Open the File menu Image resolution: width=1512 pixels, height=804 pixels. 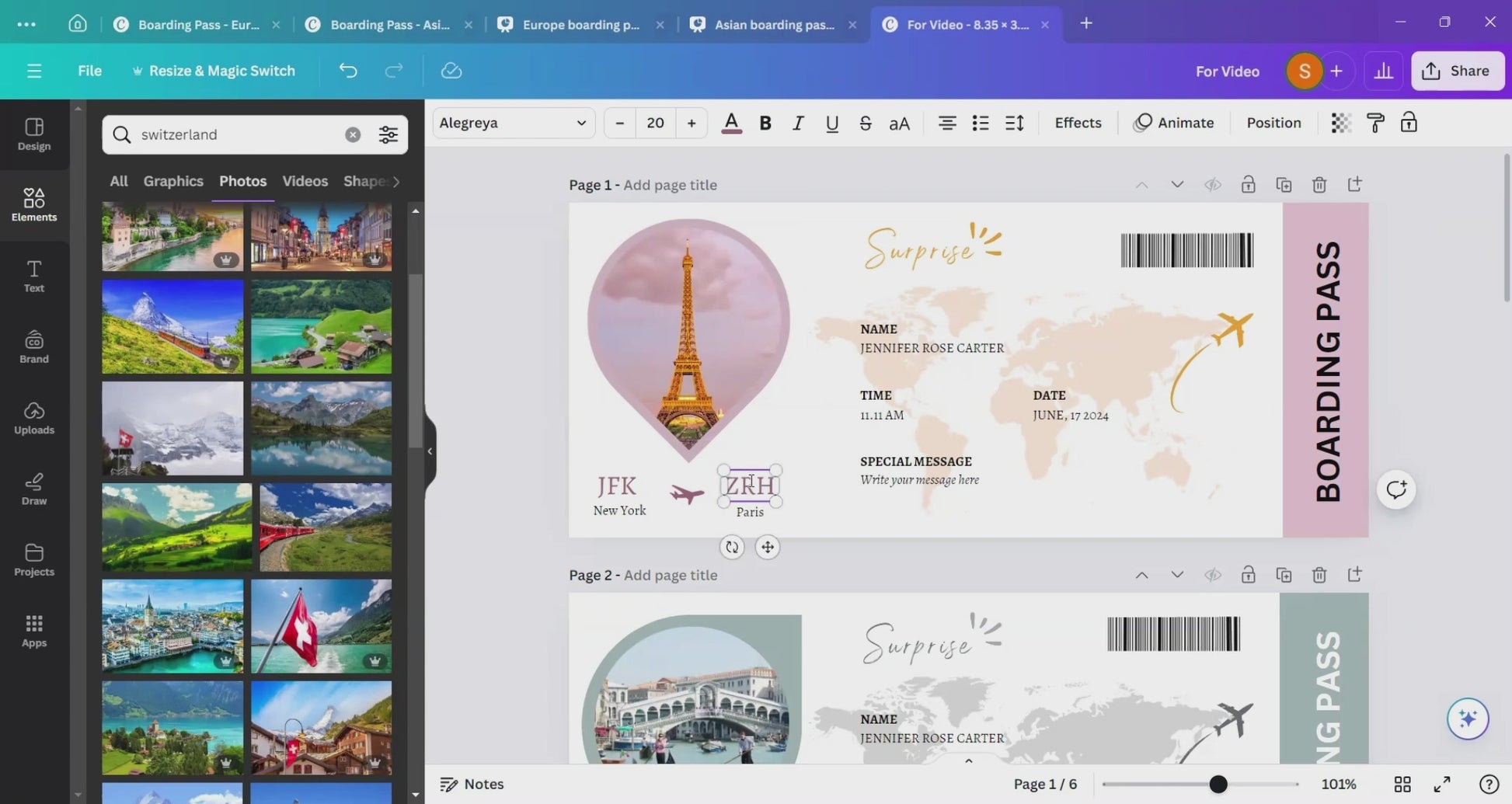click(x=89, y=71)
